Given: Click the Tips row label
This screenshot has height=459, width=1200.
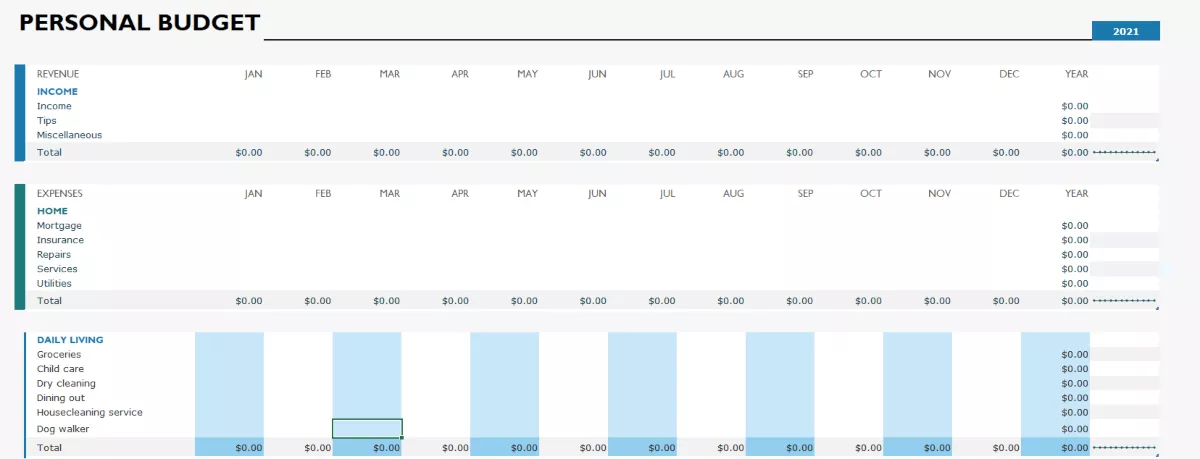Looking at the screenshot, I should [x=47, y=120].
